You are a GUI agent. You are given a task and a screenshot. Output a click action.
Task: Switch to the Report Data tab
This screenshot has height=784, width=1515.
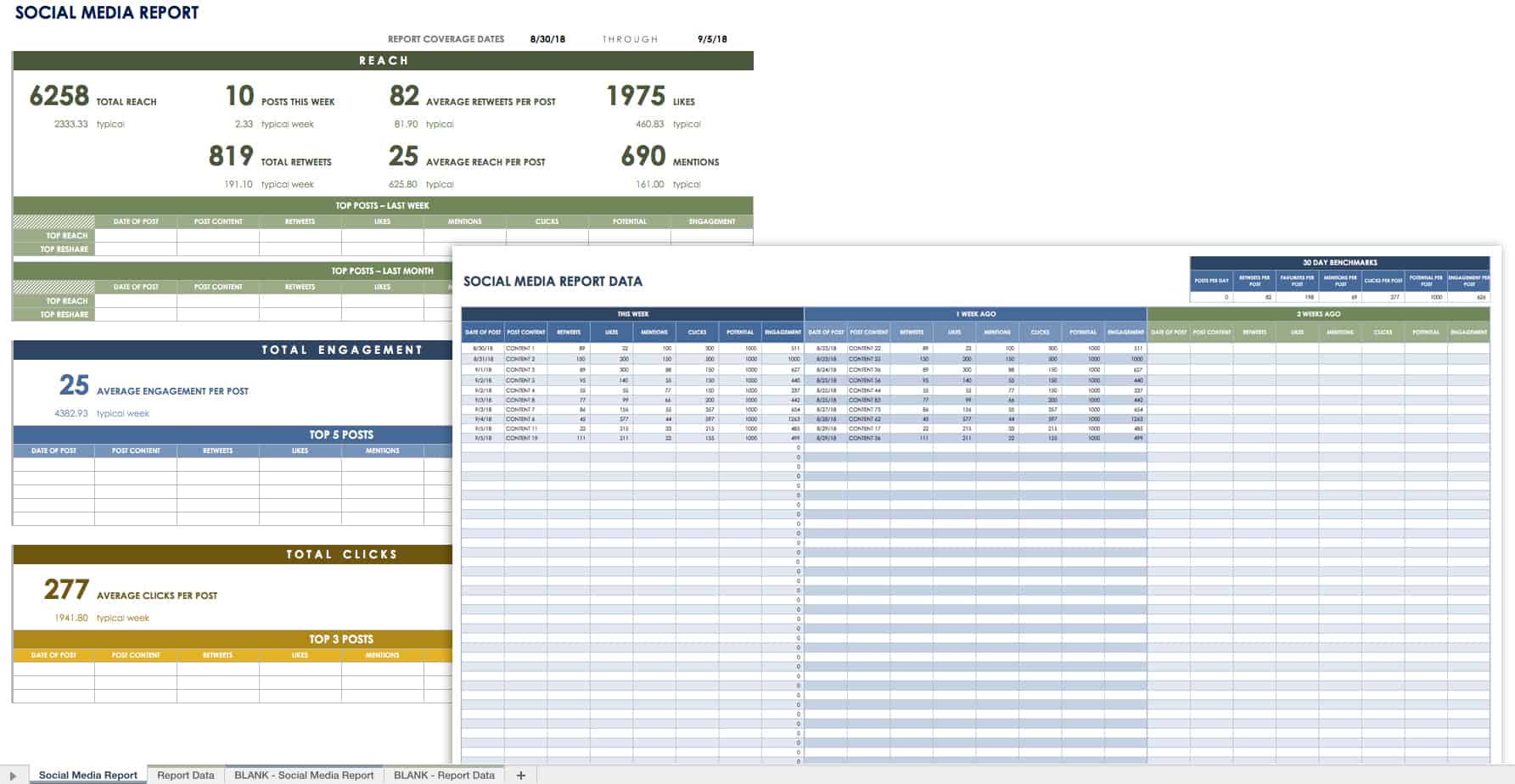185,775
